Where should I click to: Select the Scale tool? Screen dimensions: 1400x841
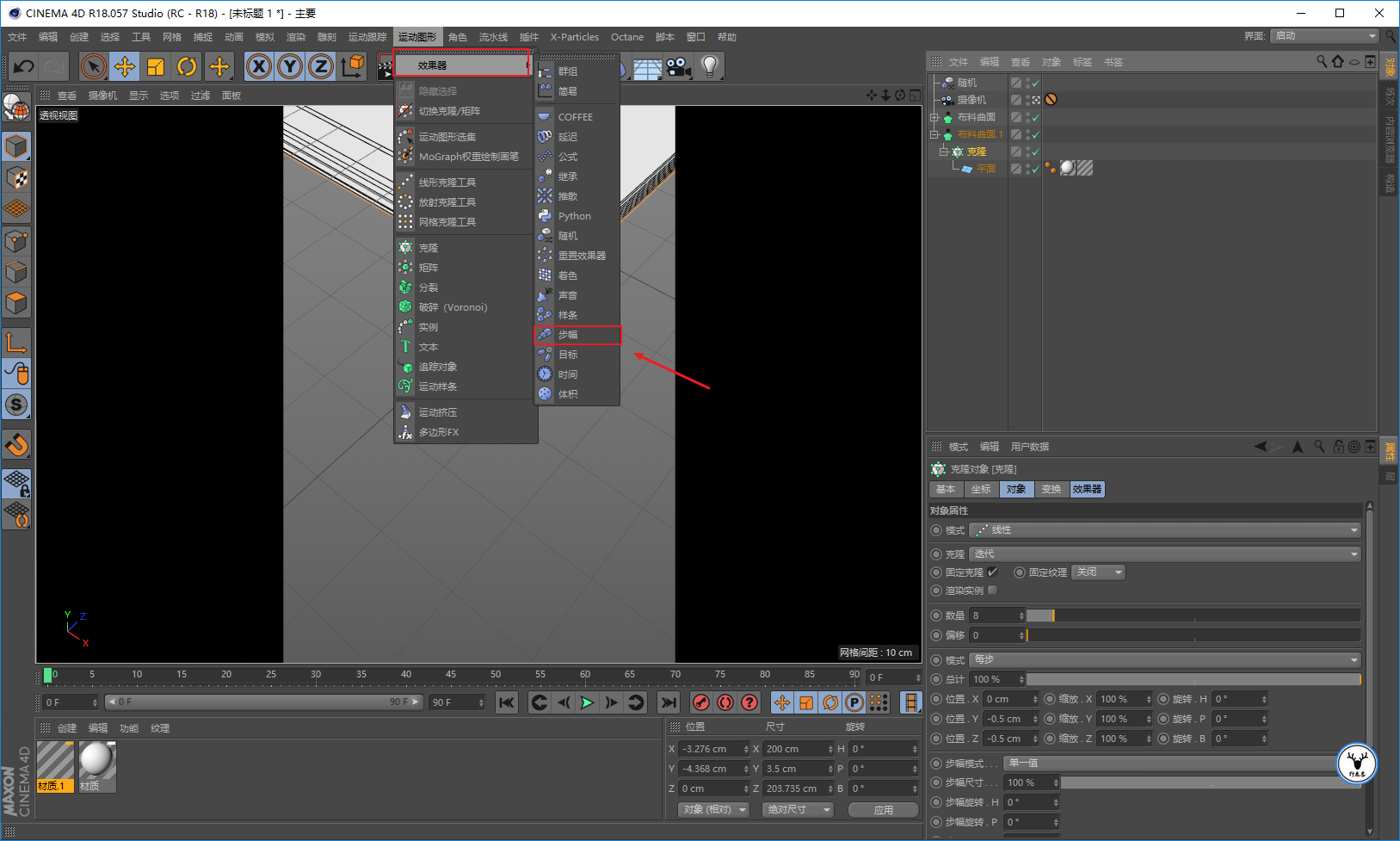tap(155, 66)
